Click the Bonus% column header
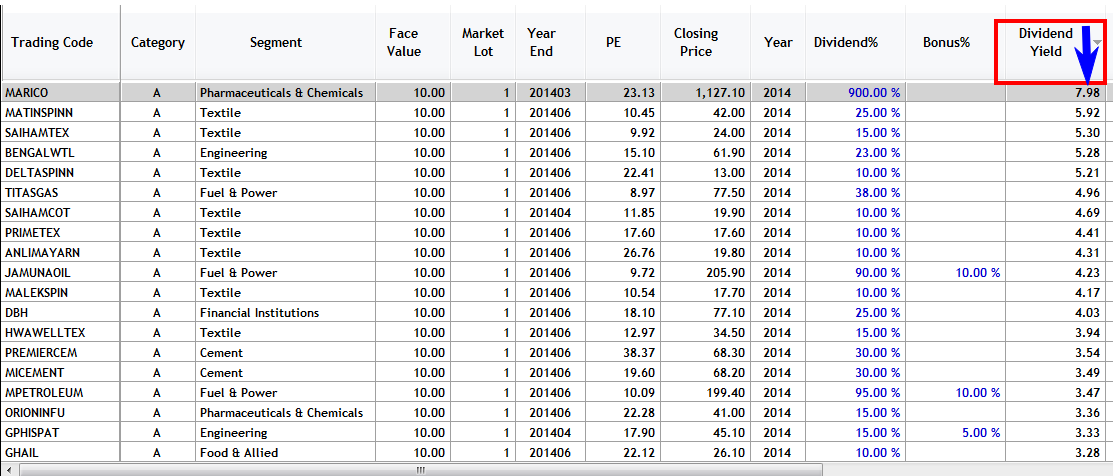The image size is (1117, 476). (947, 43)
